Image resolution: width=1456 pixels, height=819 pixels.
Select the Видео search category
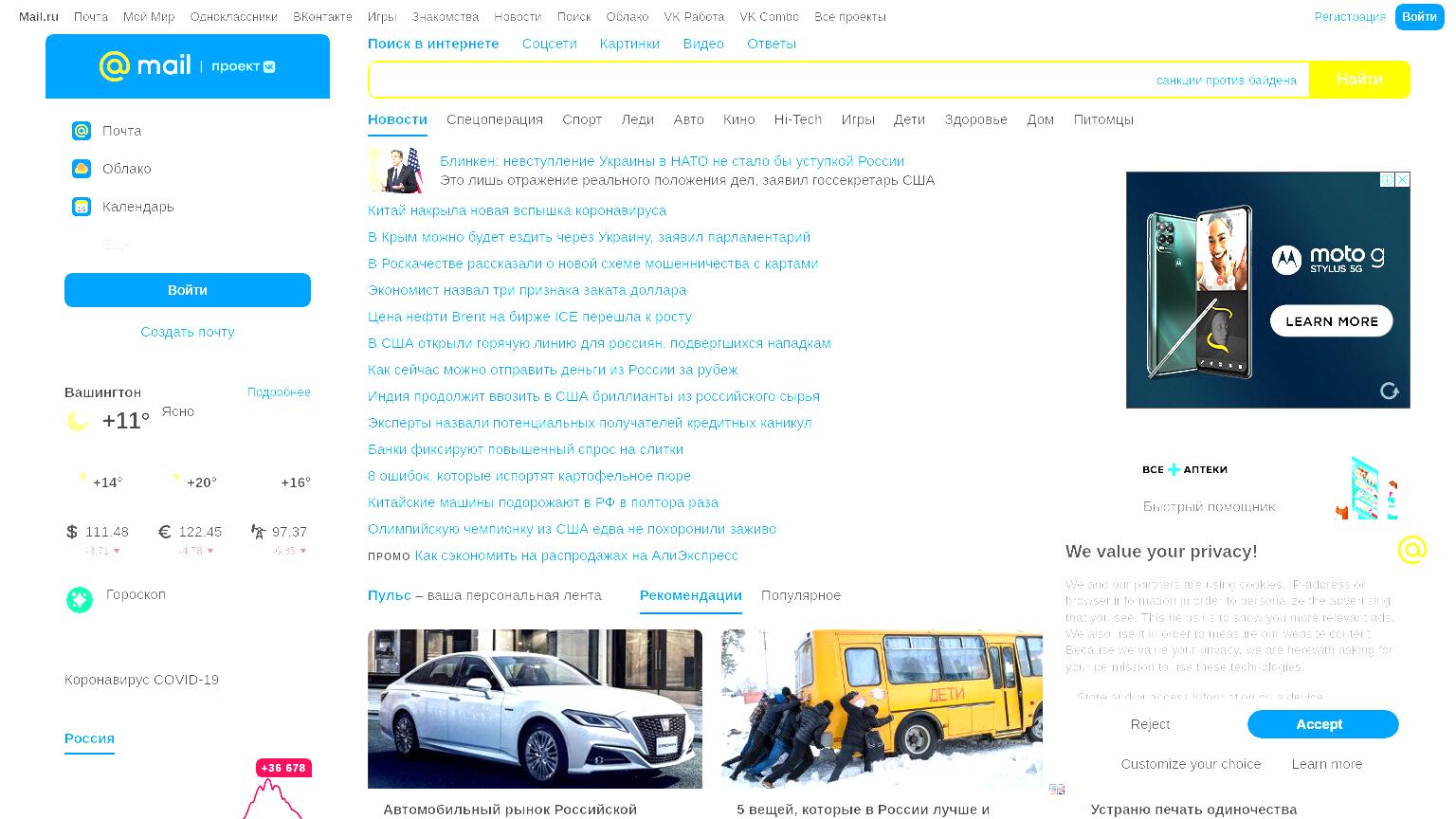click(x=703, y=44)
